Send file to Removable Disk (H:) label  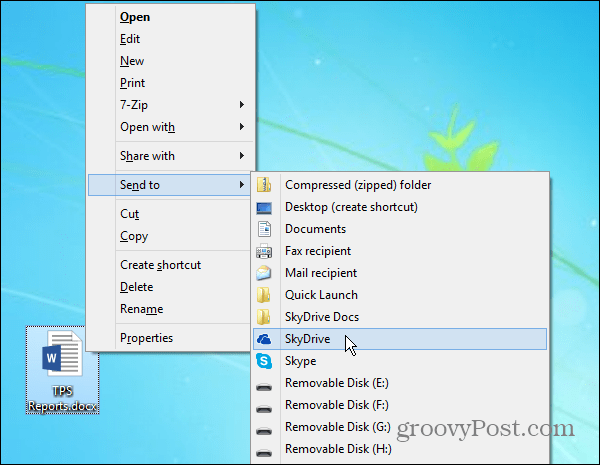tap(338, 449)
